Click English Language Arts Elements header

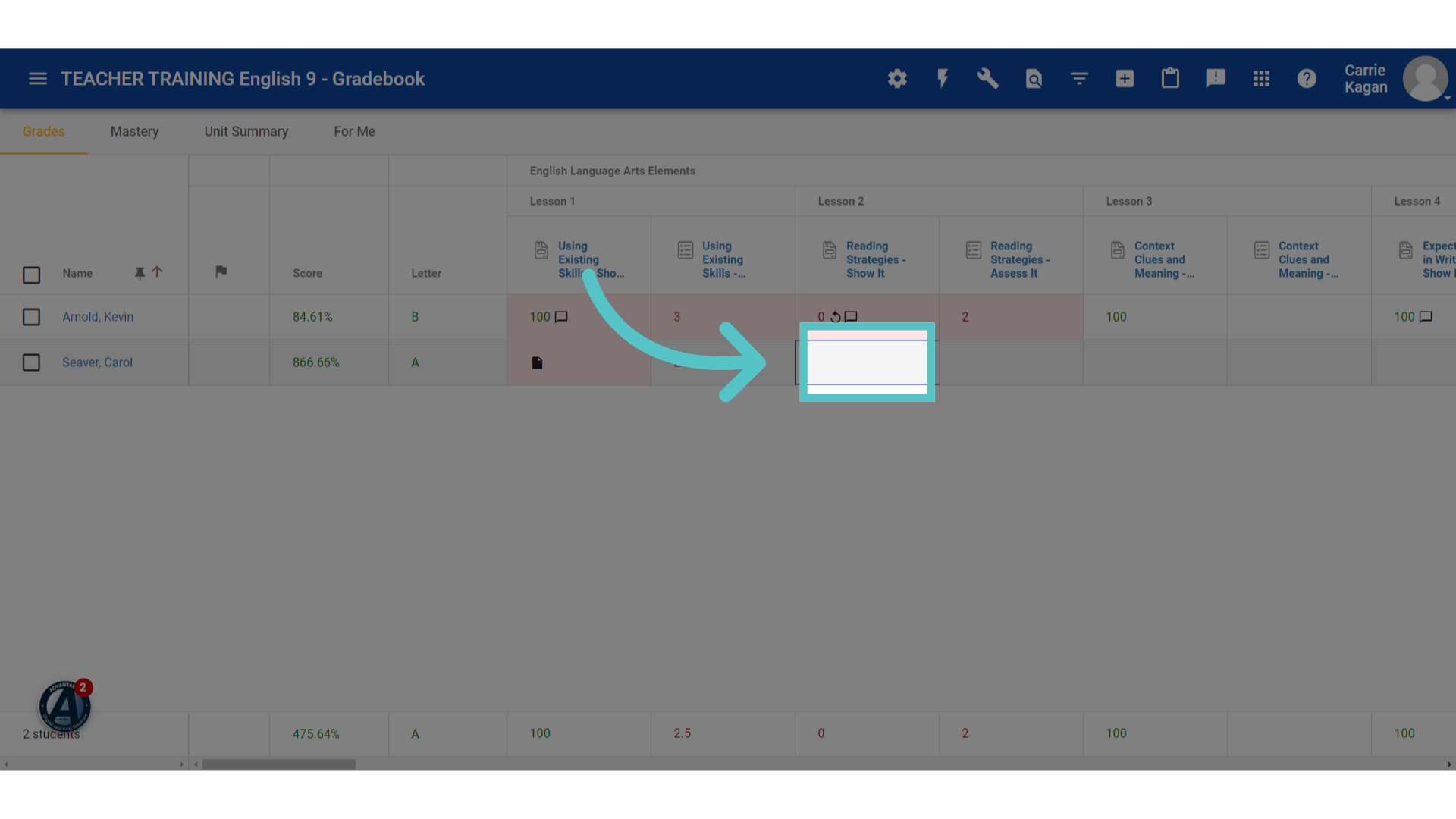[x=612, y=171]
